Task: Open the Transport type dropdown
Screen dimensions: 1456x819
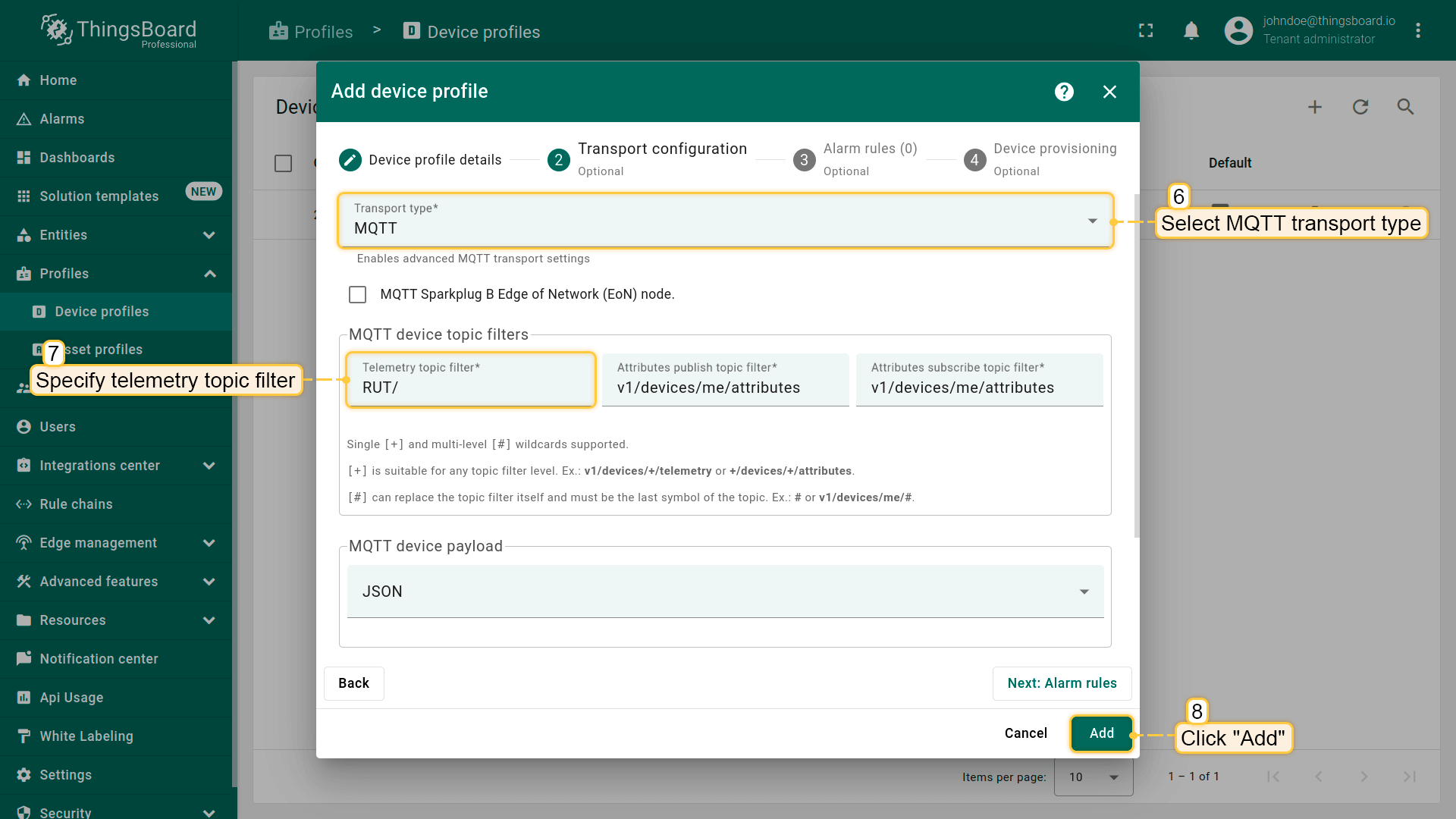Action: [x=725, y=221]
